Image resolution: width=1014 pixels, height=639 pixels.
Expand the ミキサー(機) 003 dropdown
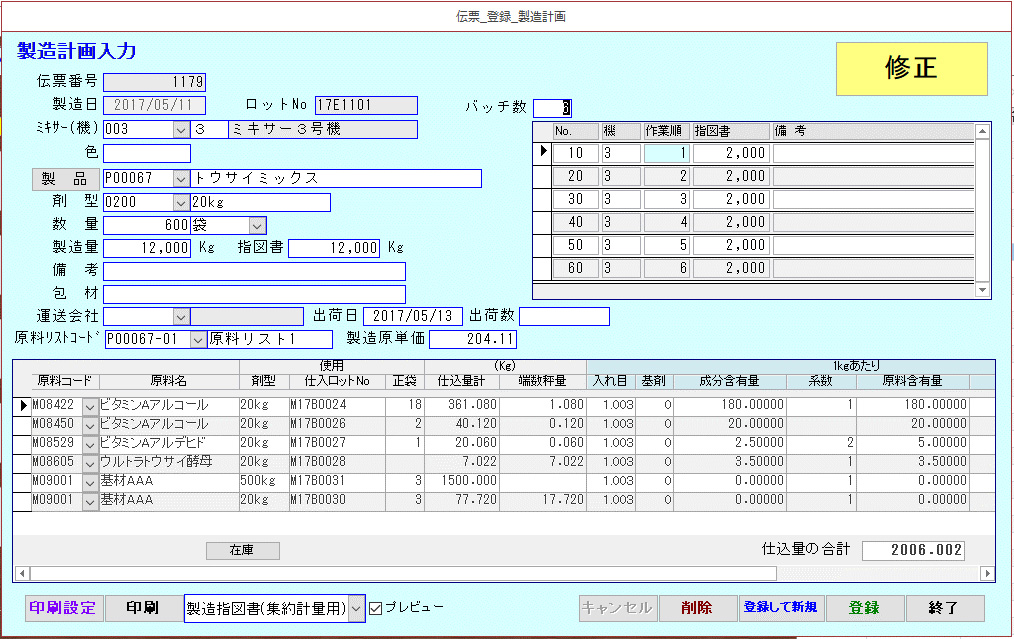181,129
